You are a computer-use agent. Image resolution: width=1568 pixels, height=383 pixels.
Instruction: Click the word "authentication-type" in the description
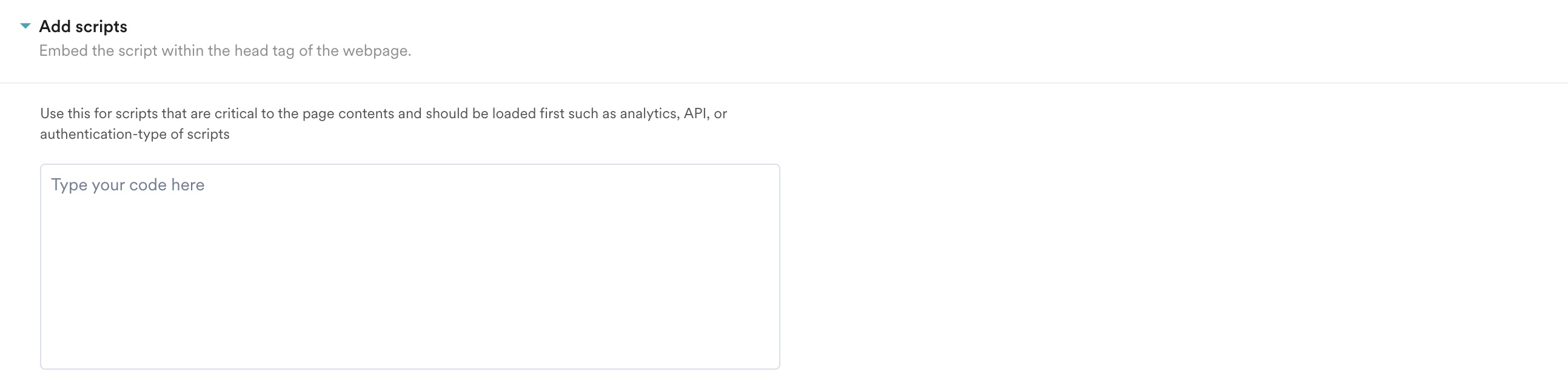[104, 135]
